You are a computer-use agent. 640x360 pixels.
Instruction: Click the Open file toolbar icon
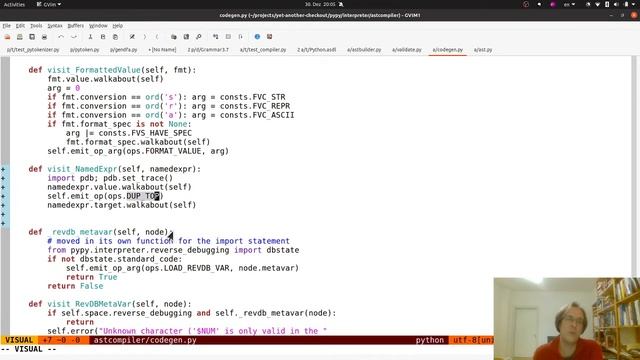coord(7,37)
